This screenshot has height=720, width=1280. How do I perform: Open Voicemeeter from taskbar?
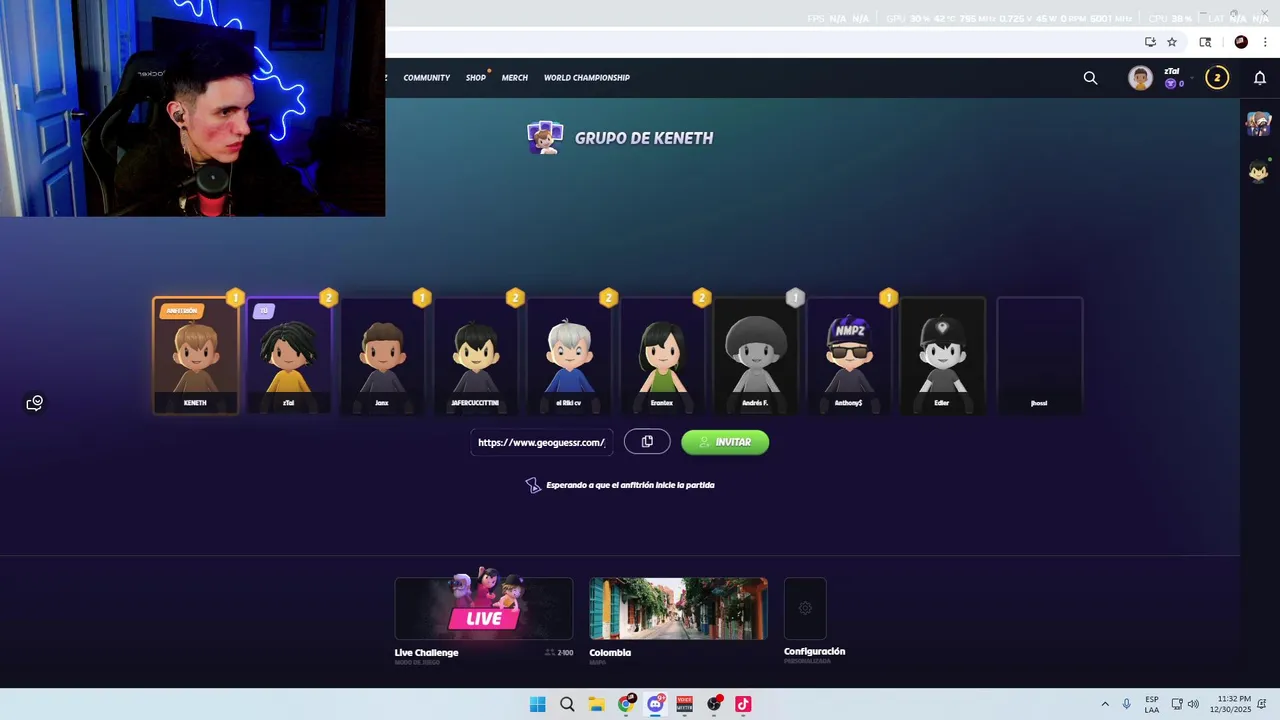pyautogui.click(x=684, y=704)
